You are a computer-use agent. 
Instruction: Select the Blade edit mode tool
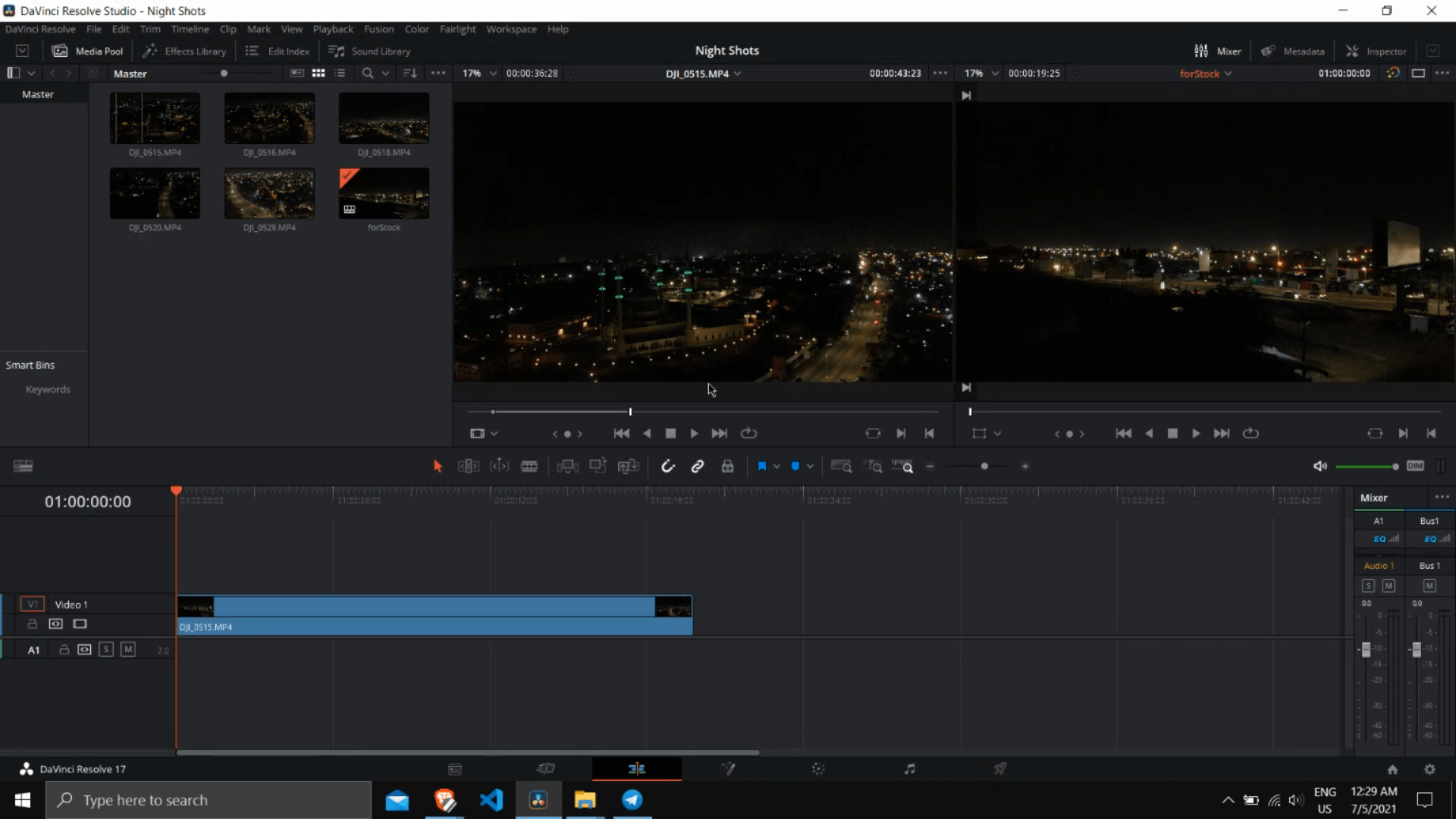(529, 466)
